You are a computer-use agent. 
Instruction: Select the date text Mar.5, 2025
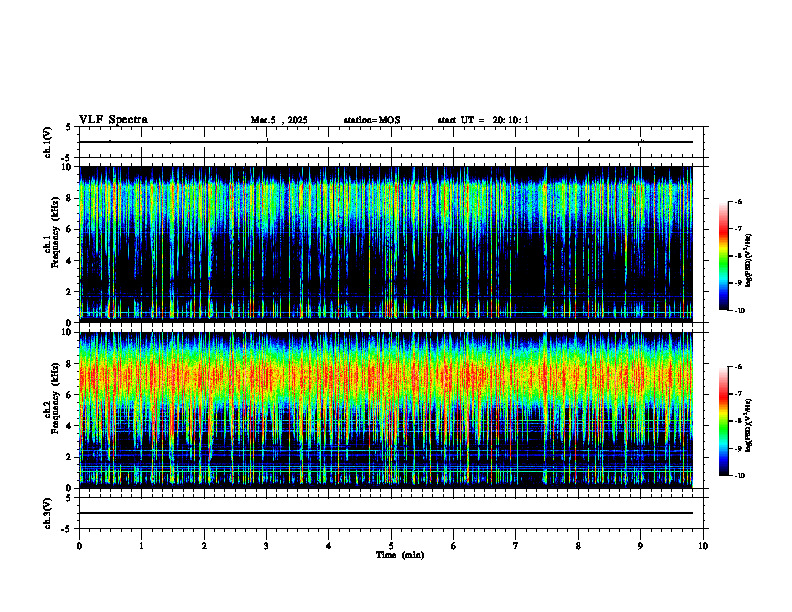(x=279, y=120)
